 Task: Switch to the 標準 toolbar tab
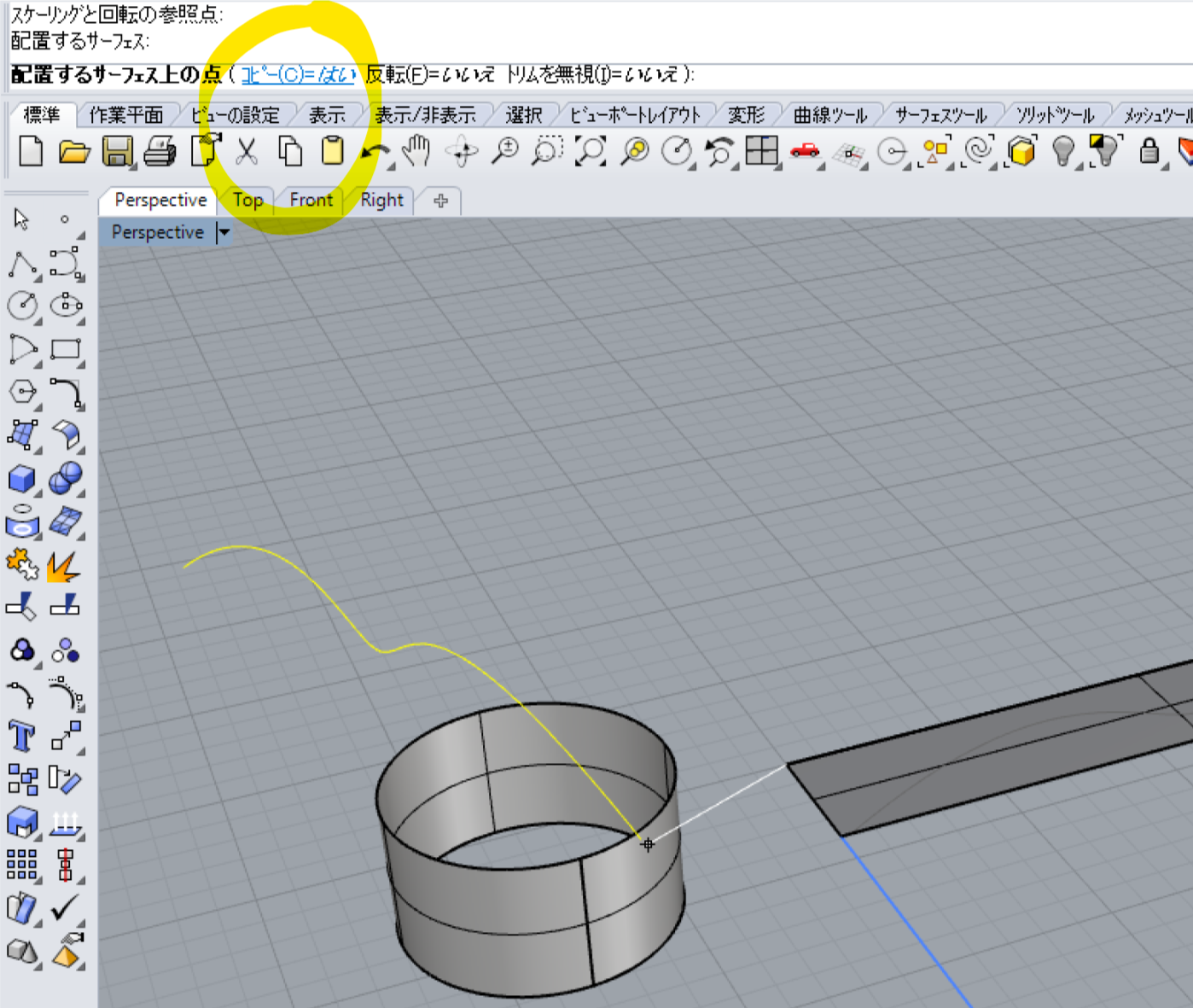click(x=41, y=114)
